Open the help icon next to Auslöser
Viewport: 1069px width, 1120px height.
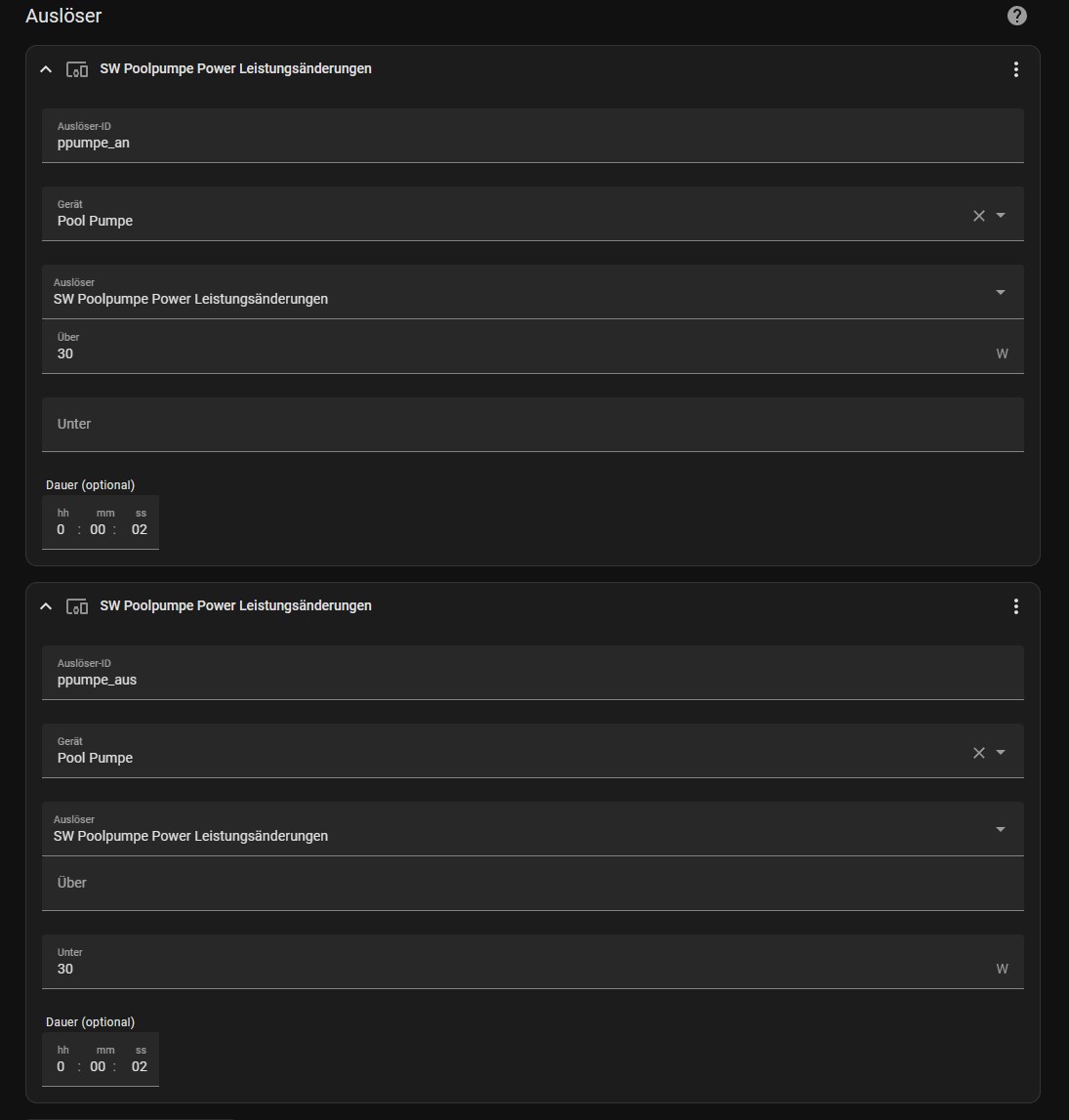click(1016, 16)
